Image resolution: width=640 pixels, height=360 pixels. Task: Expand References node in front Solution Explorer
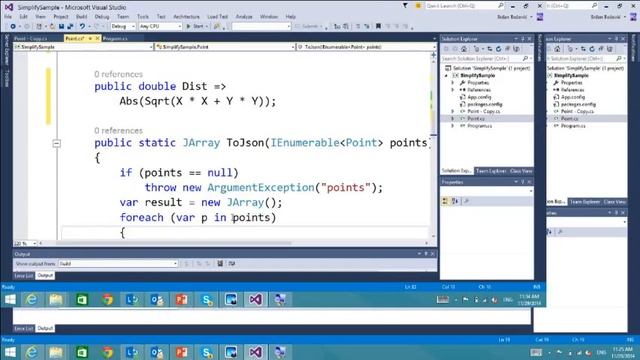tap(453, 90)
